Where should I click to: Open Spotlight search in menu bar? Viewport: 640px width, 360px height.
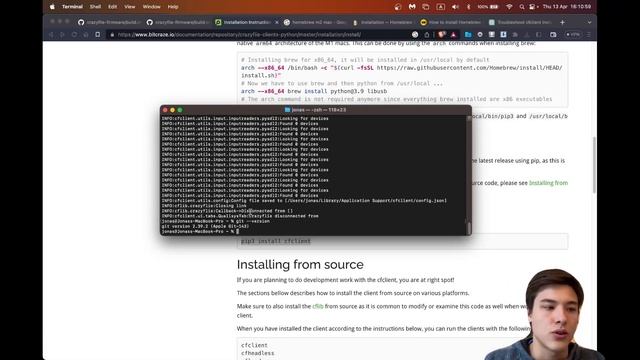coord(522,7)
